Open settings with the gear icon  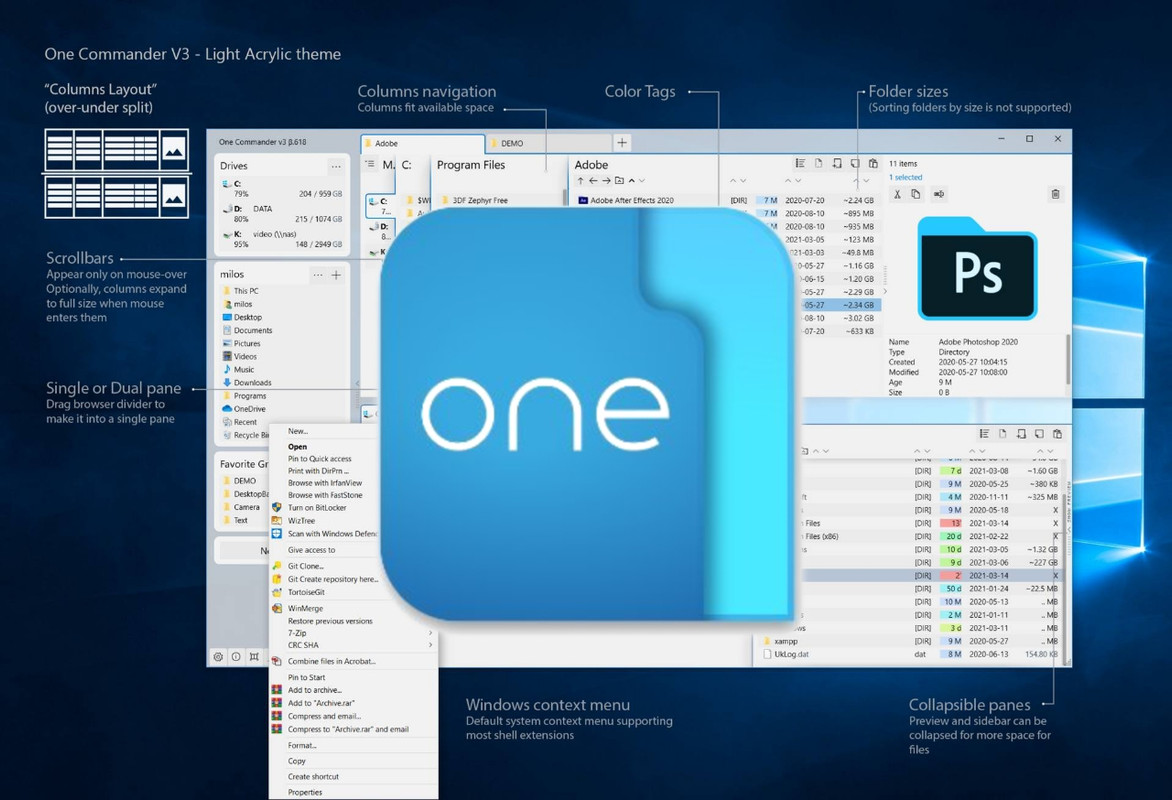point(218,656)
